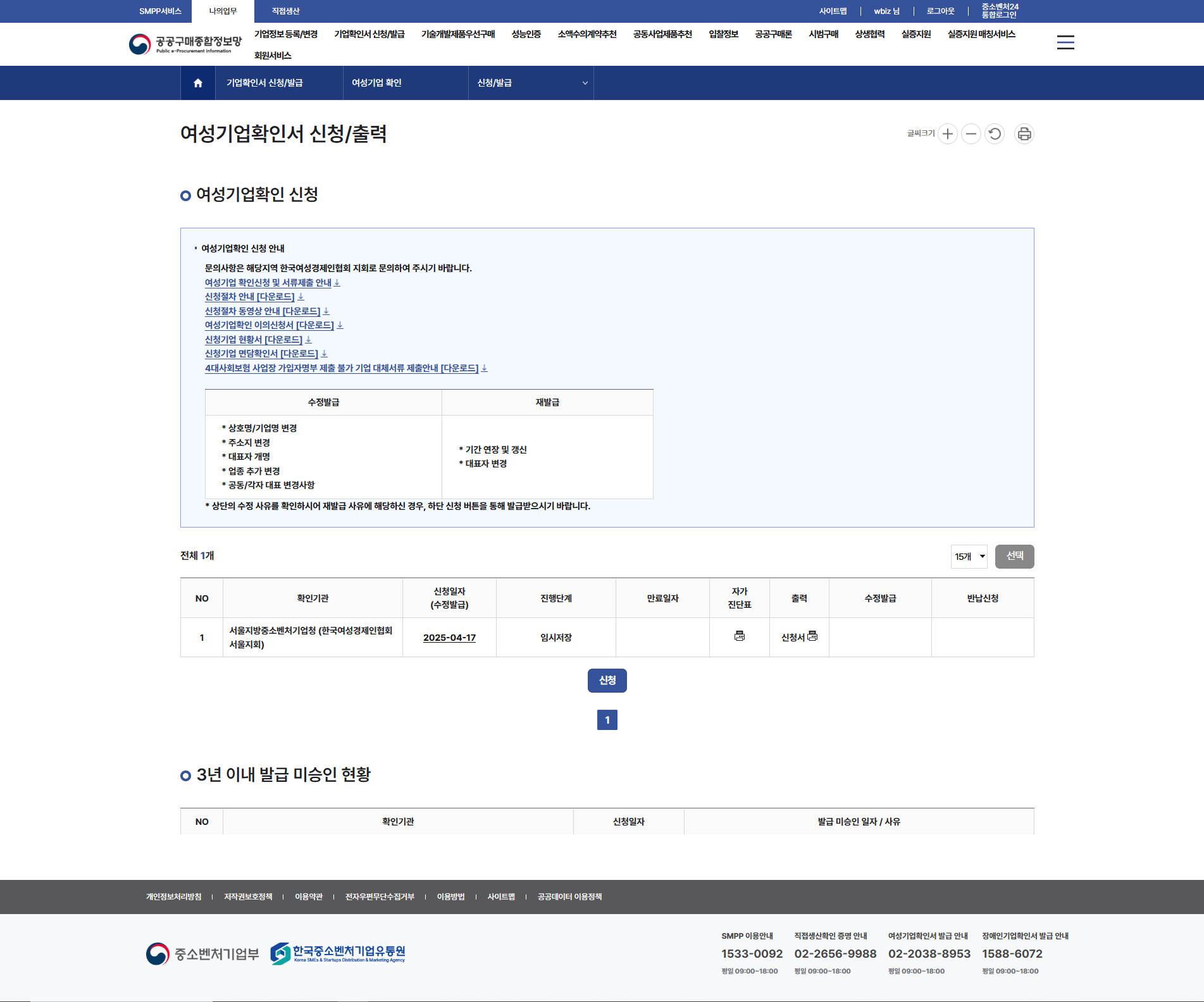Decrease font size with minus icon

point(971,134)
